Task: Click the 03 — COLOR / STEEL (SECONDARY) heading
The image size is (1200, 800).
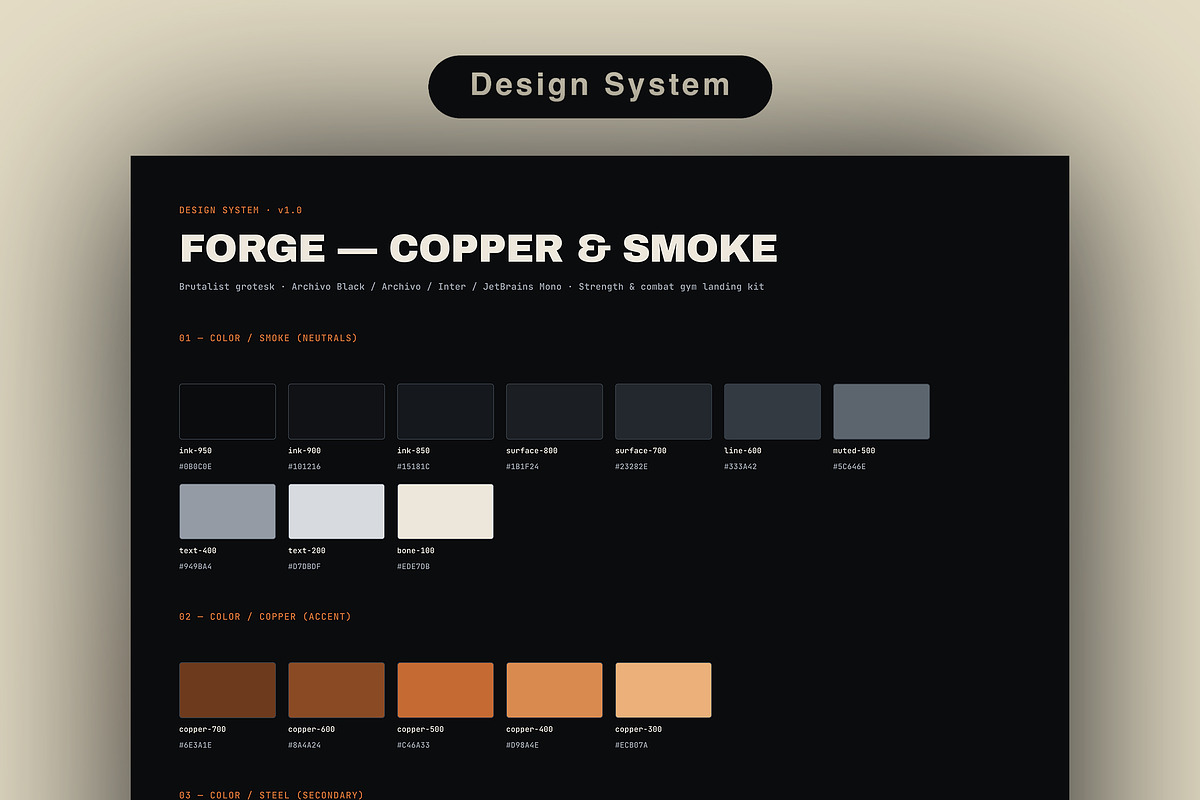Action: 271,795
